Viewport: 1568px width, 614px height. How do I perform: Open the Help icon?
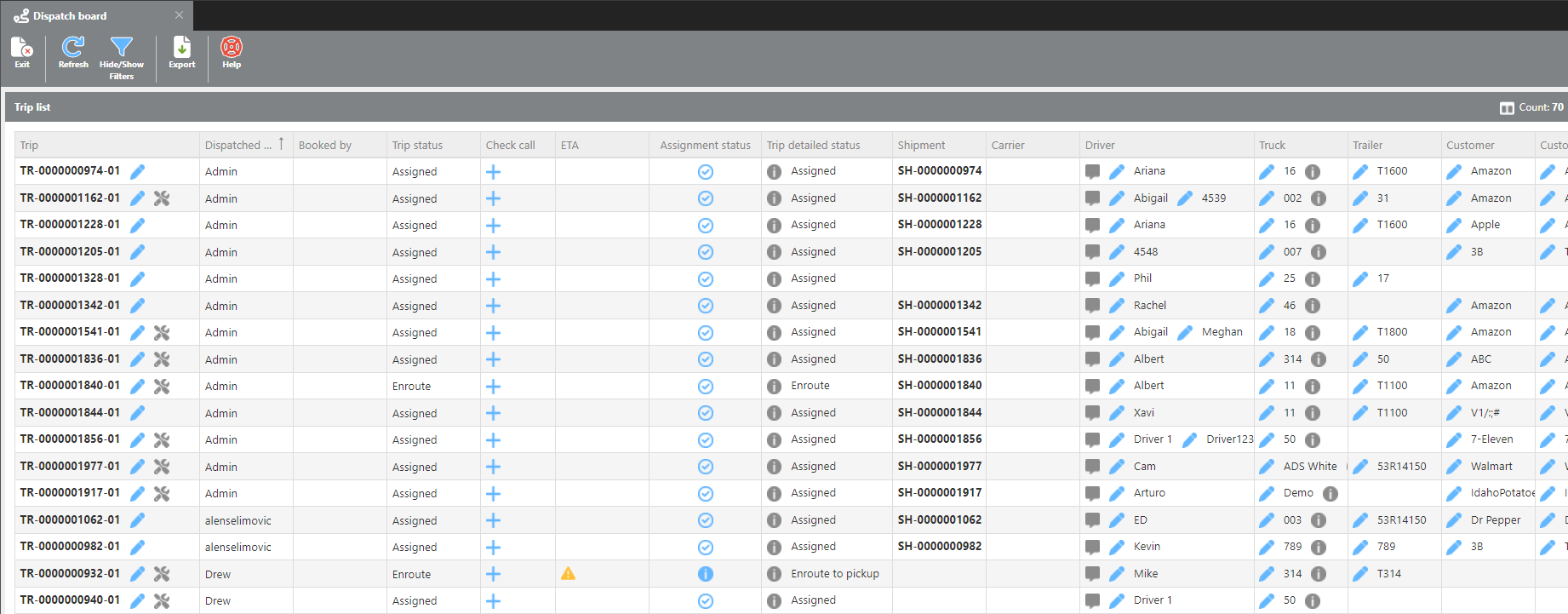(x=232, y=52)
